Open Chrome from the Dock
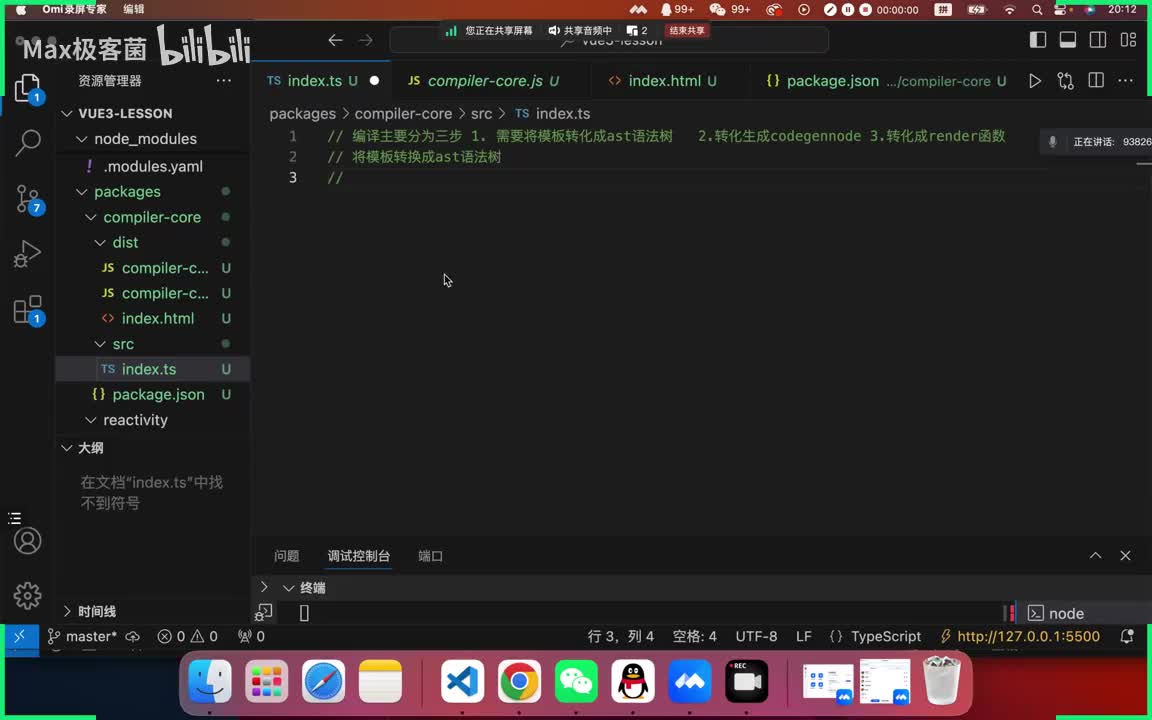1152x720 pixels. point(519,681)
